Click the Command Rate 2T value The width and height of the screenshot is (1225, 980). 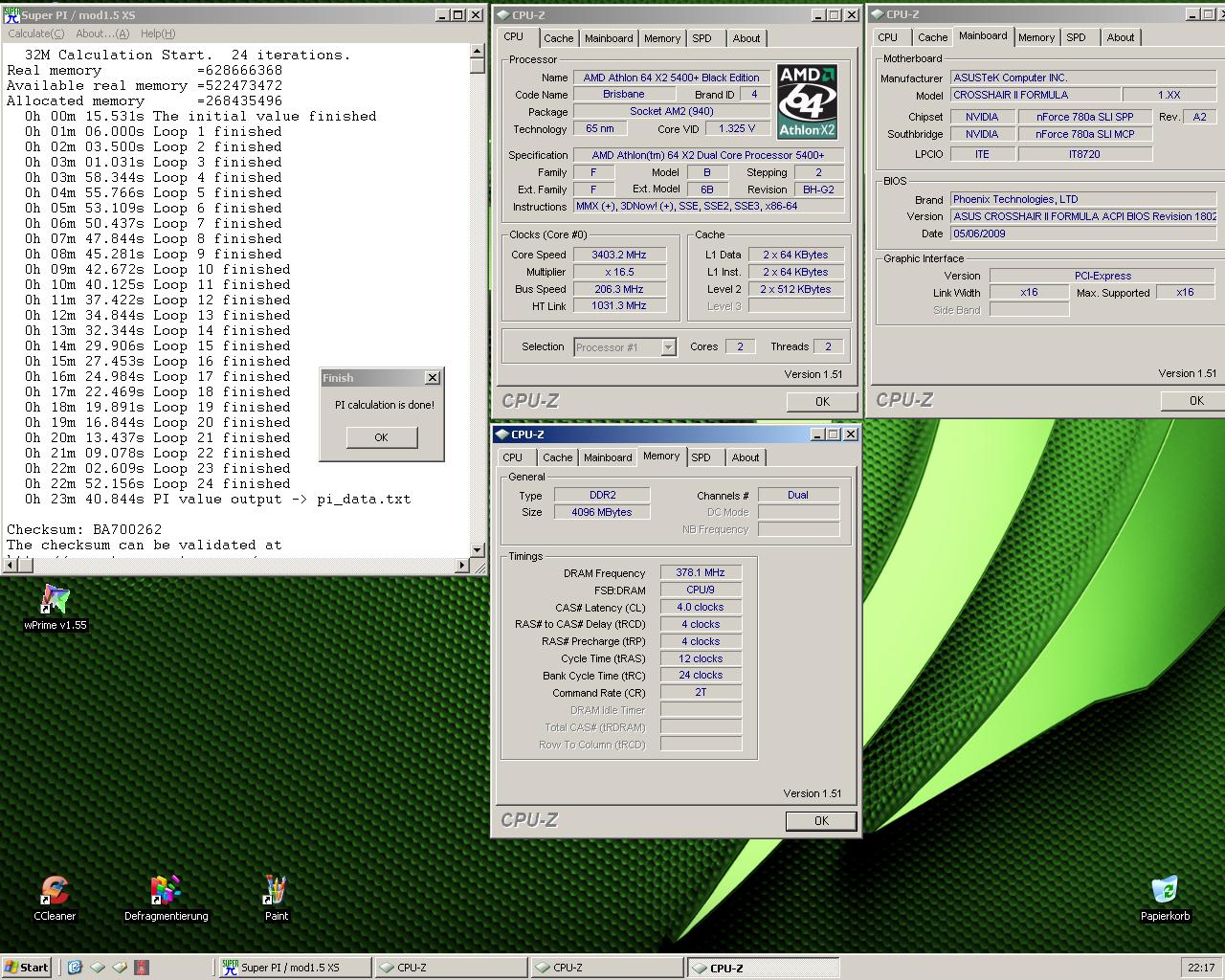click(x=701, y=692)
